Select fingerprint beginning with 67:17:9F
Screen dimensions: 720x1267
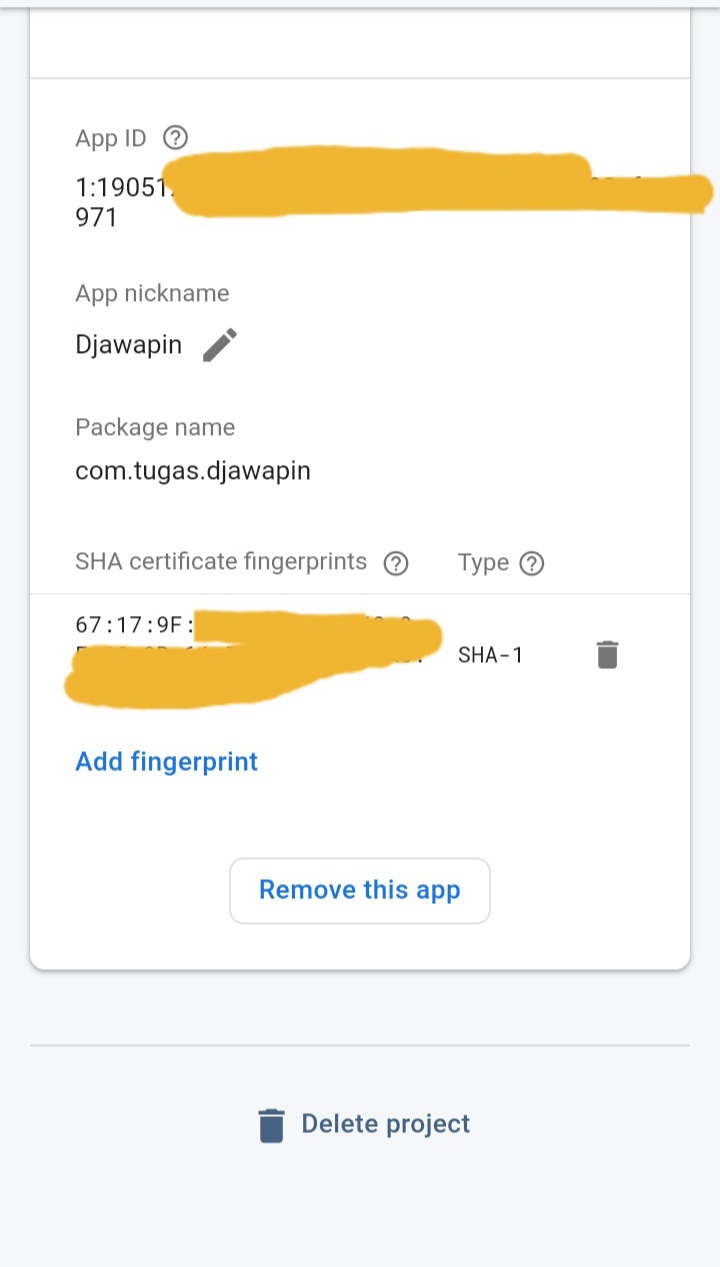[x=132, y=626]
